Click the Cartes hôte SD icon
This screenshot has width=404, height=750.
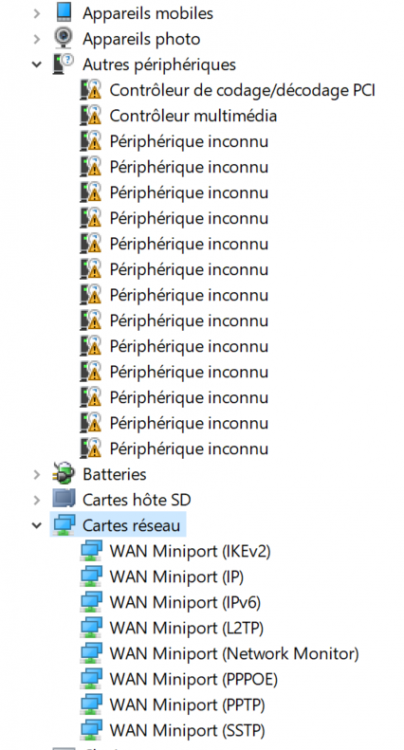[x=63, y=500]
